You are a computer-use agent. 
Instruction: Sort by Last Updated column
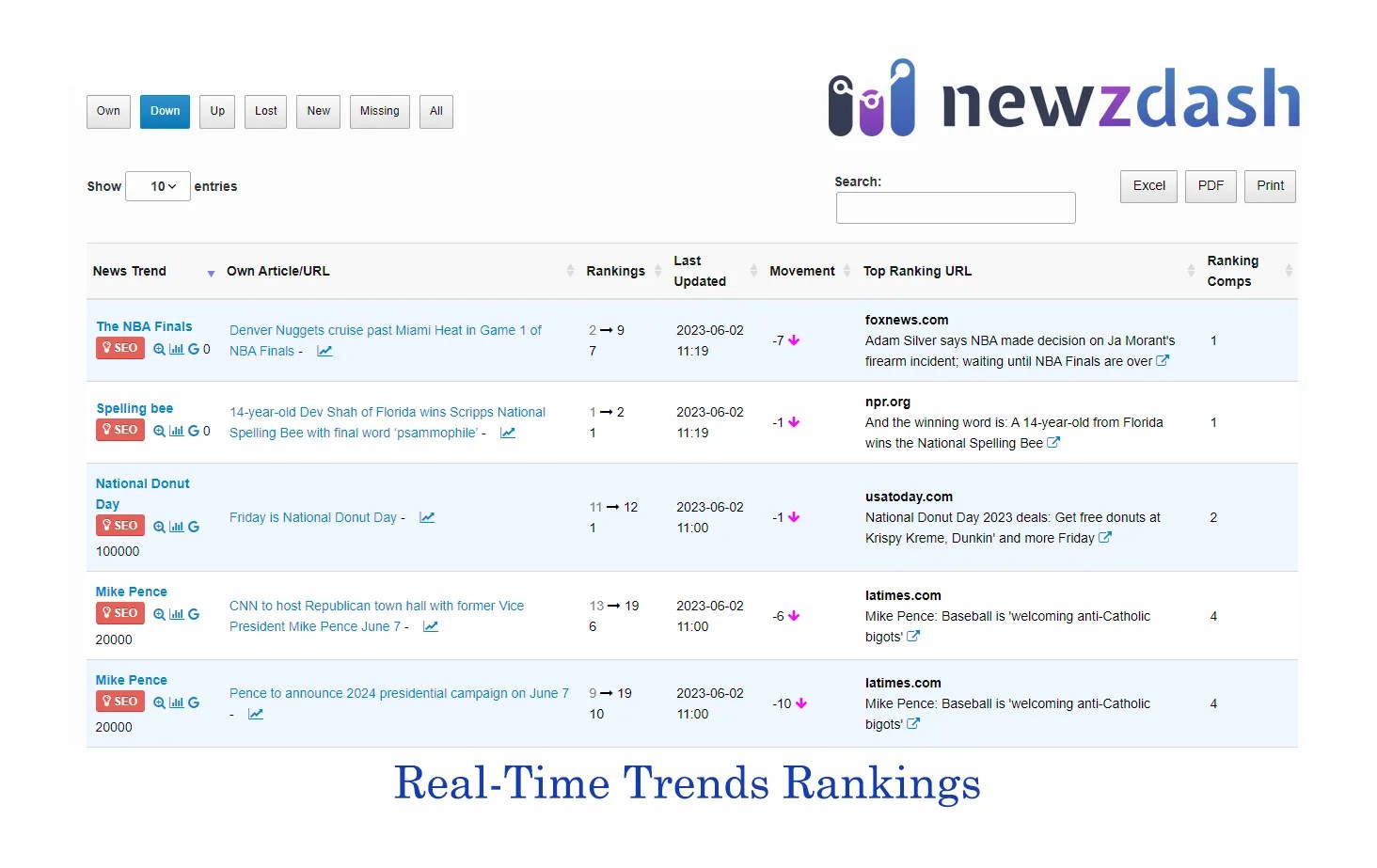715,271
